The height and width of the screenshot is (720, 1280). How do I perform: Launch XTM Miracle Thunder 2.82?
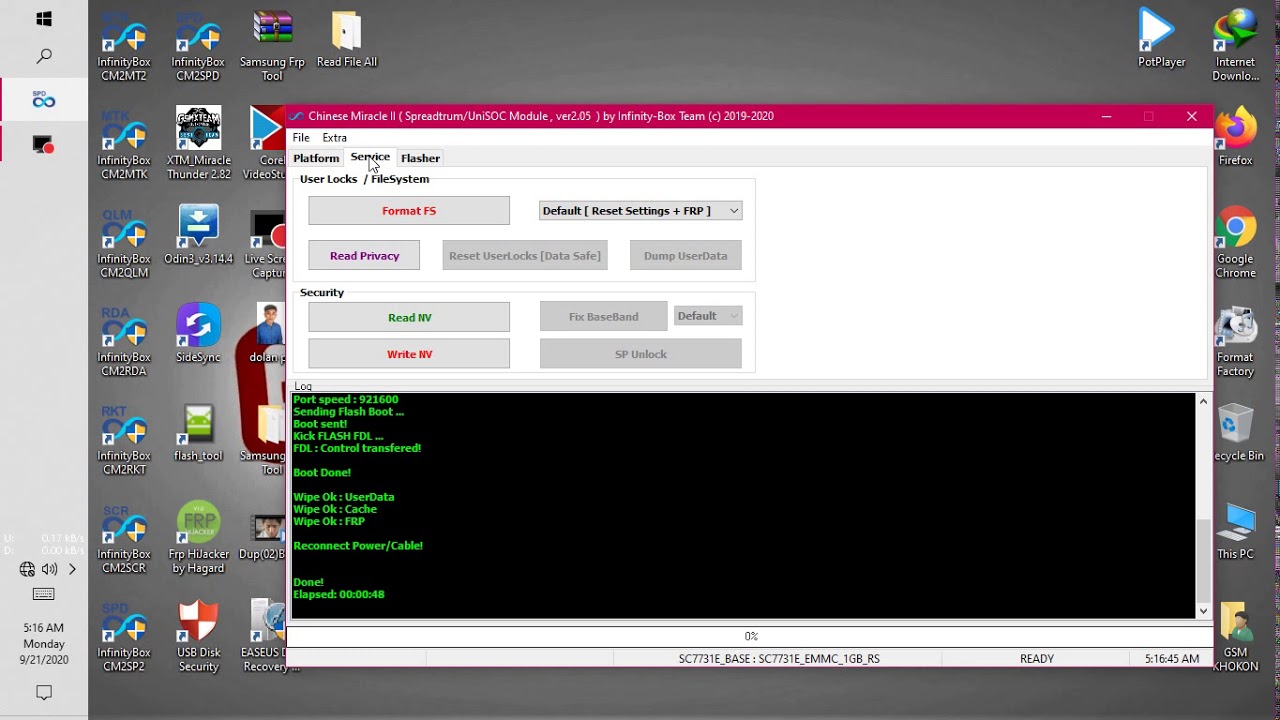click(198, 145)
